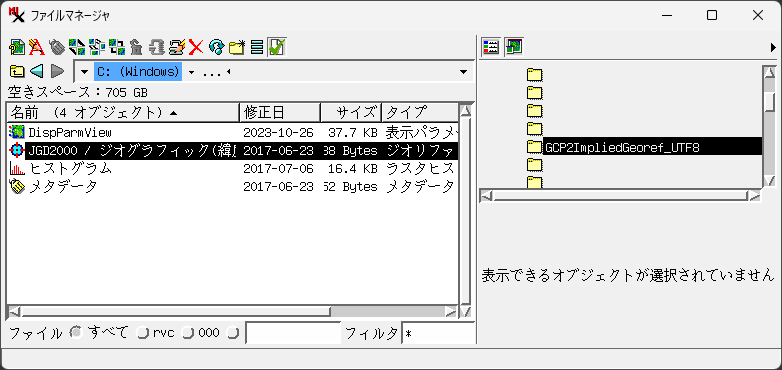Click the grey metadata tag toolbar icon

(x=57, y=47)
